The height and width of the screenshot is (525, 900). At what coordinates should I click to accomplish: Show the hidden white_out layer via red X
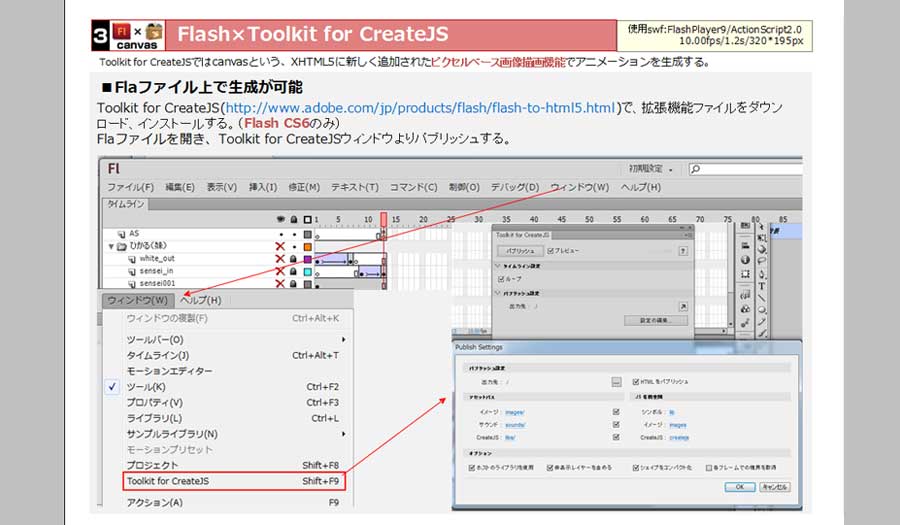280,259
